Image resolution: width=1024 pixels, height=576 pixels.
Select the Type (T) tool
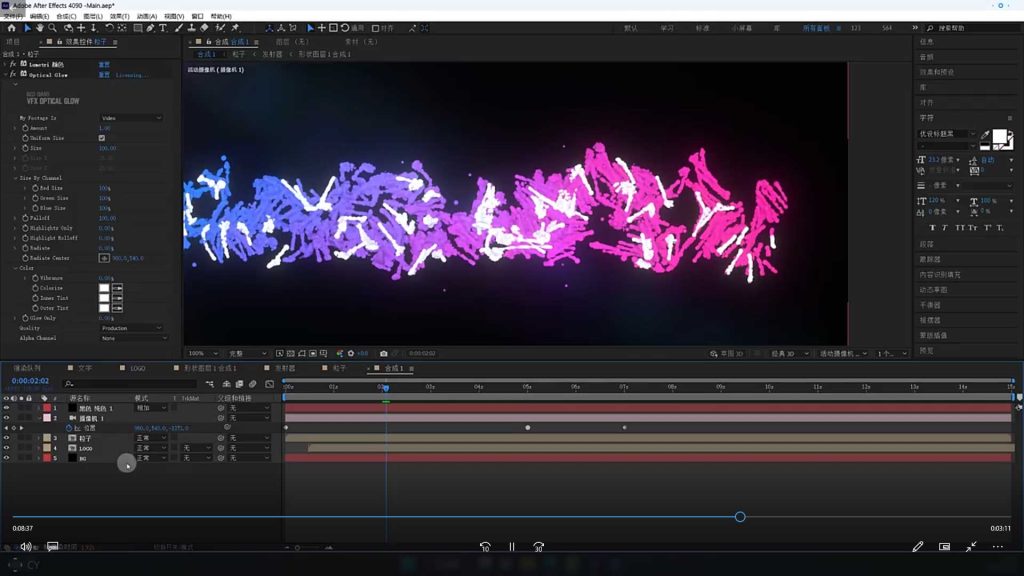click(x=162, y=28)
